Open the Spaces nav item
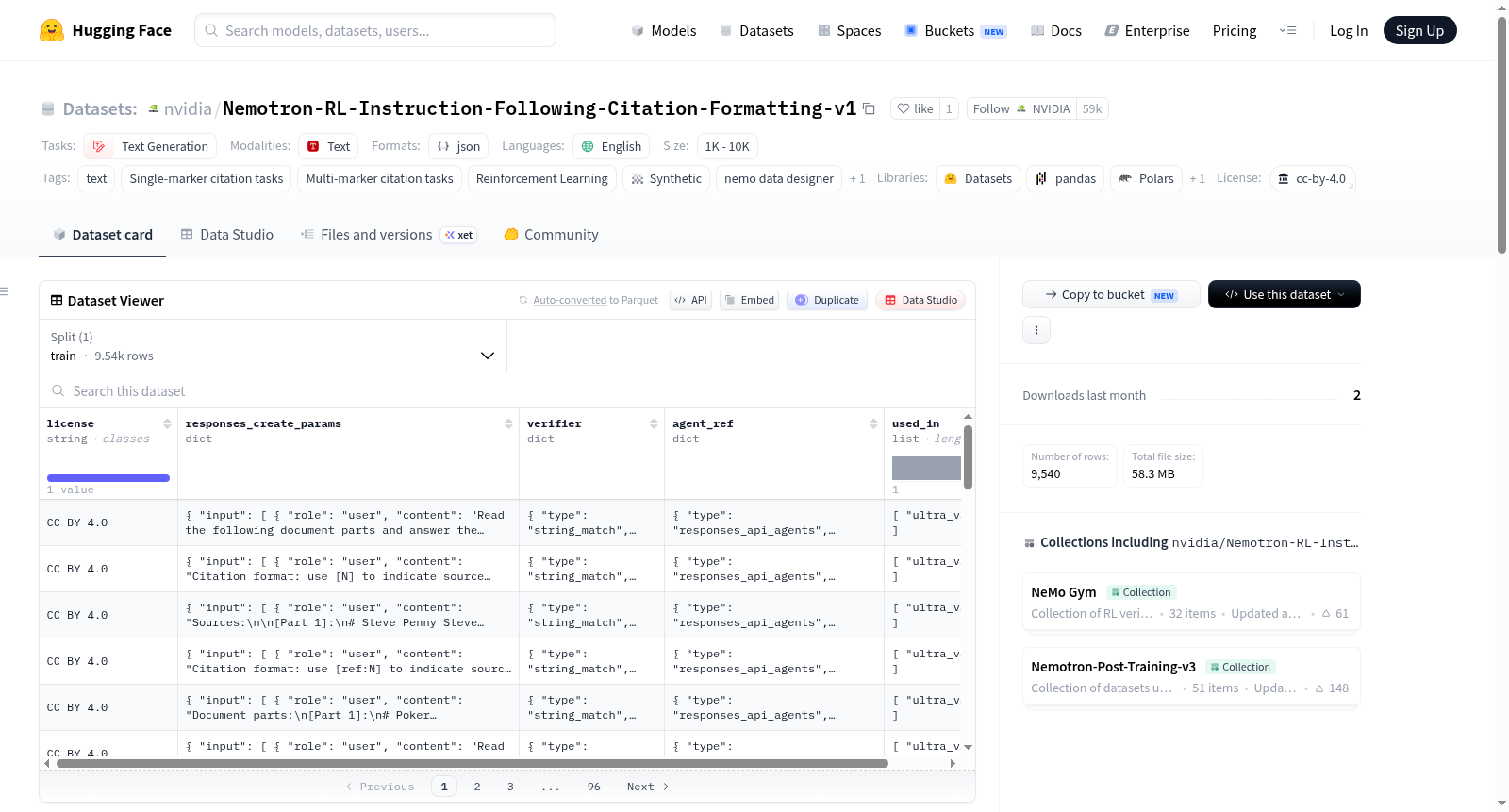The height and width of the screenshot is (812, 1509). pyautogui.click(x=849, y=30)
